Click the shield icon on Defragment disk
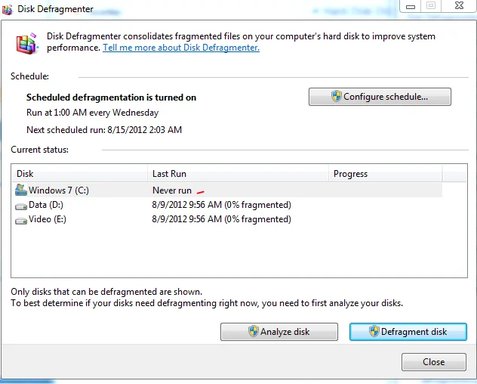Image resolution: width=477 pixels, height=384 pixels. pos(374,331)
